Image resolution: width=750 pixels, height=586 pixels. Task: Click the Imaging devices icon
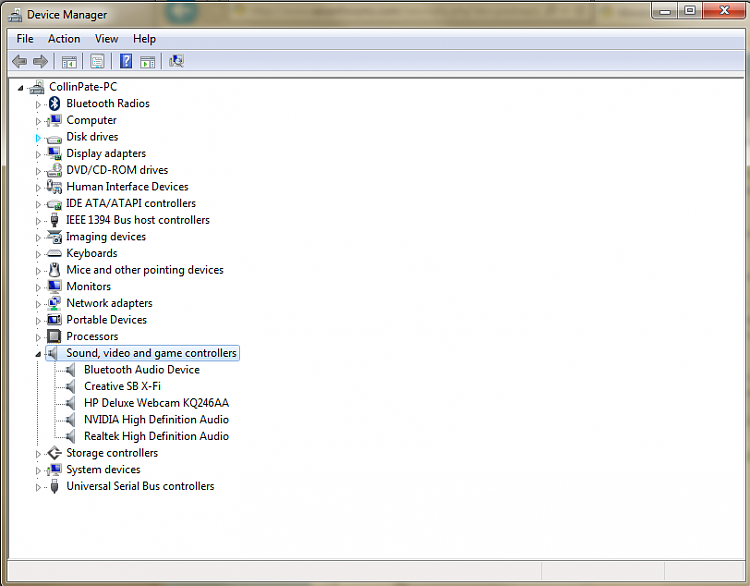[x=55, y=237]
